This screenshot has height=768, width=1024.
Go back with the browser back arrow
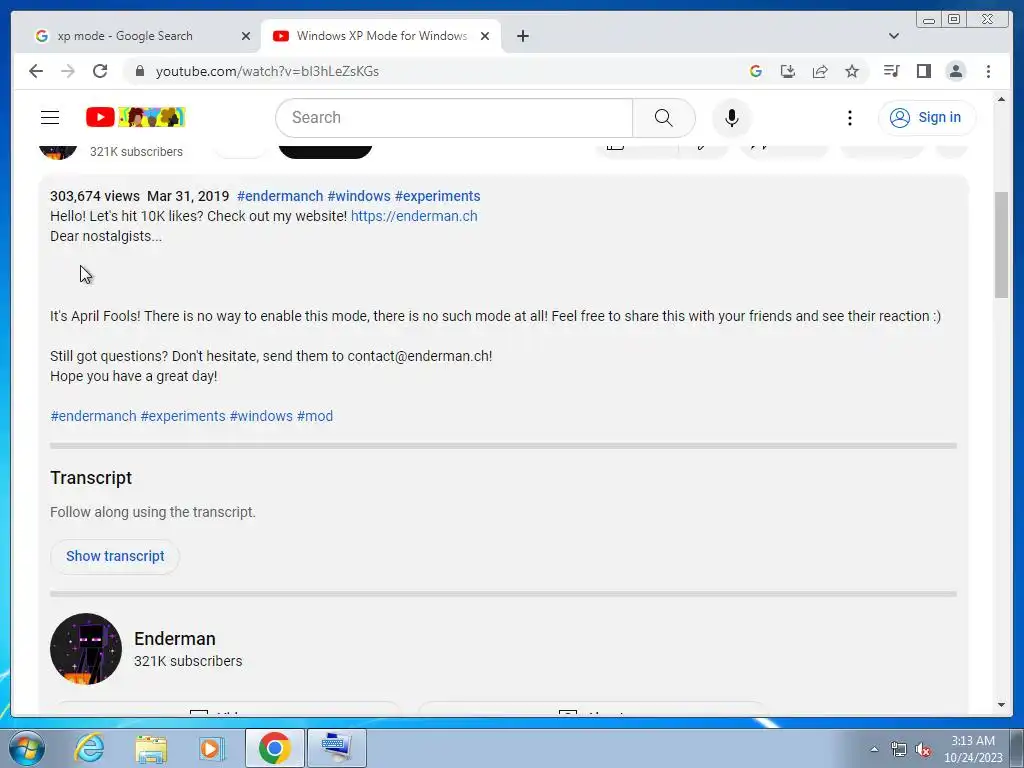pyautogui.click(x=36, y=71)
